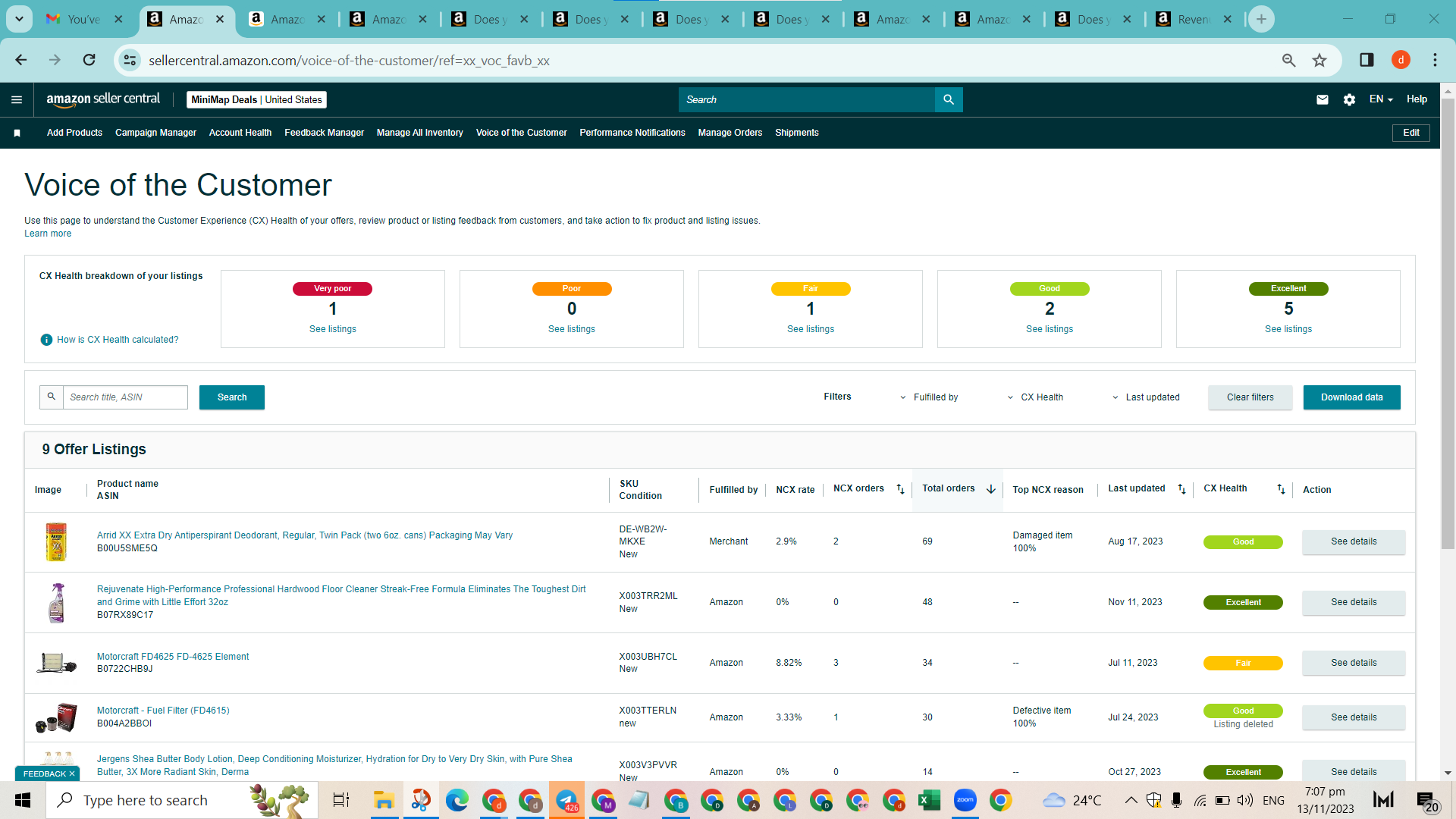Click the Search title, ASIN input field
1456x819 pixels.
(x=125, y=397)
